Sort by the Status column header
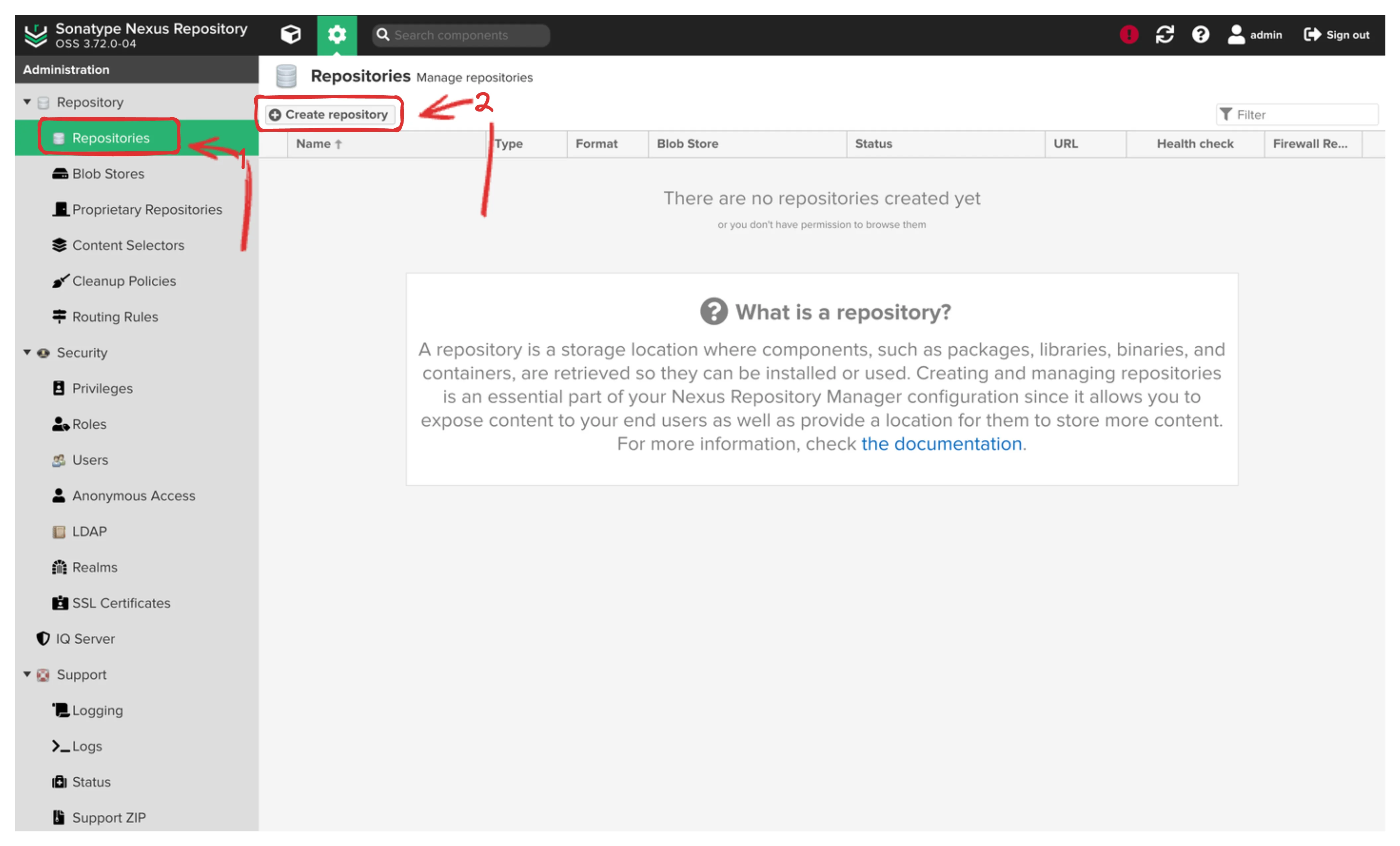 (x=945, y=144)
